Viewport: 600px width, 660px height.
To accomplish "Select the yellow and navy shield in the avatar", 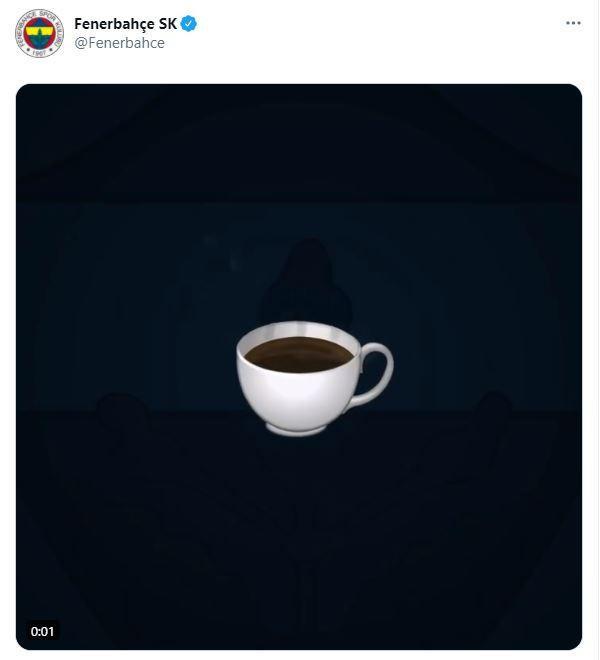I will (39, 32).
